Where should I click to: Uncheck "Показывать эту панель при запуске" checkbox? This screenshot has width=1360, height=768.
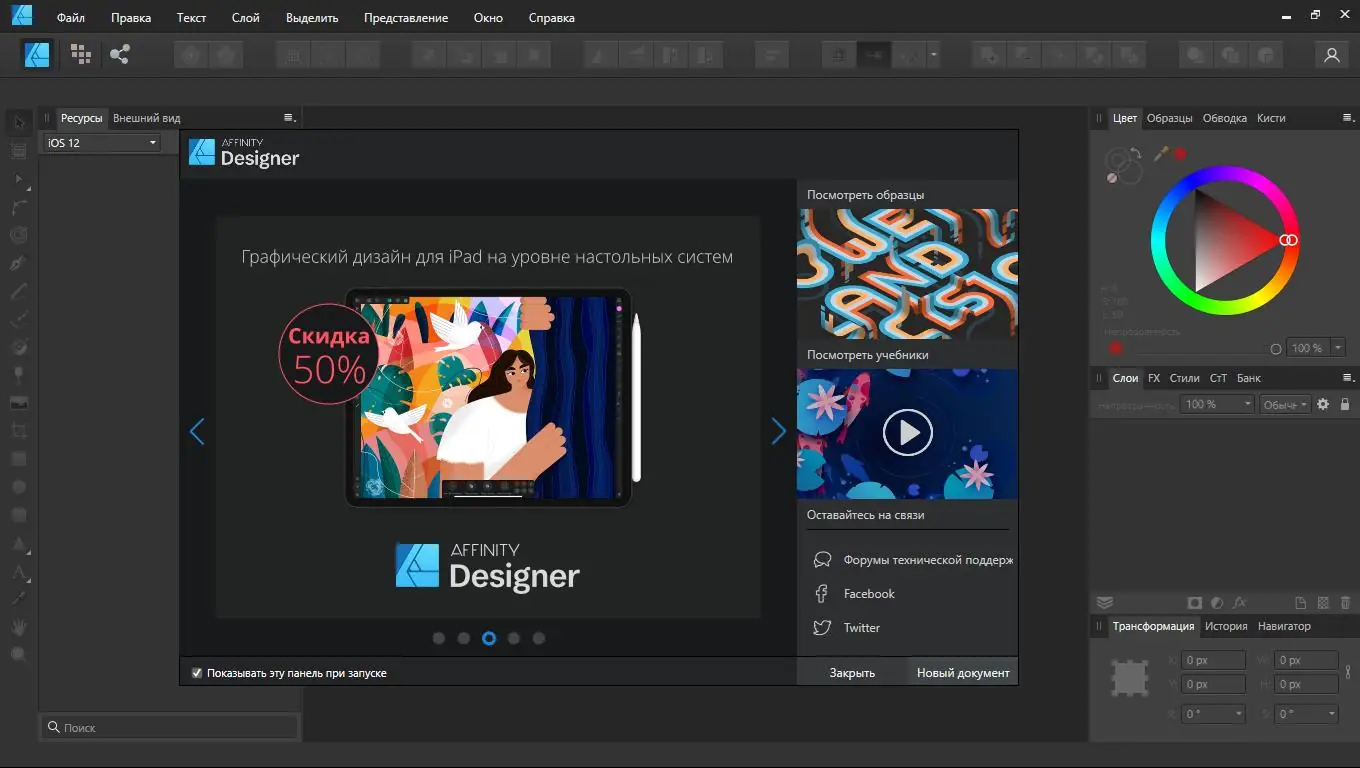pyautogui.click(x=197, y=673)
